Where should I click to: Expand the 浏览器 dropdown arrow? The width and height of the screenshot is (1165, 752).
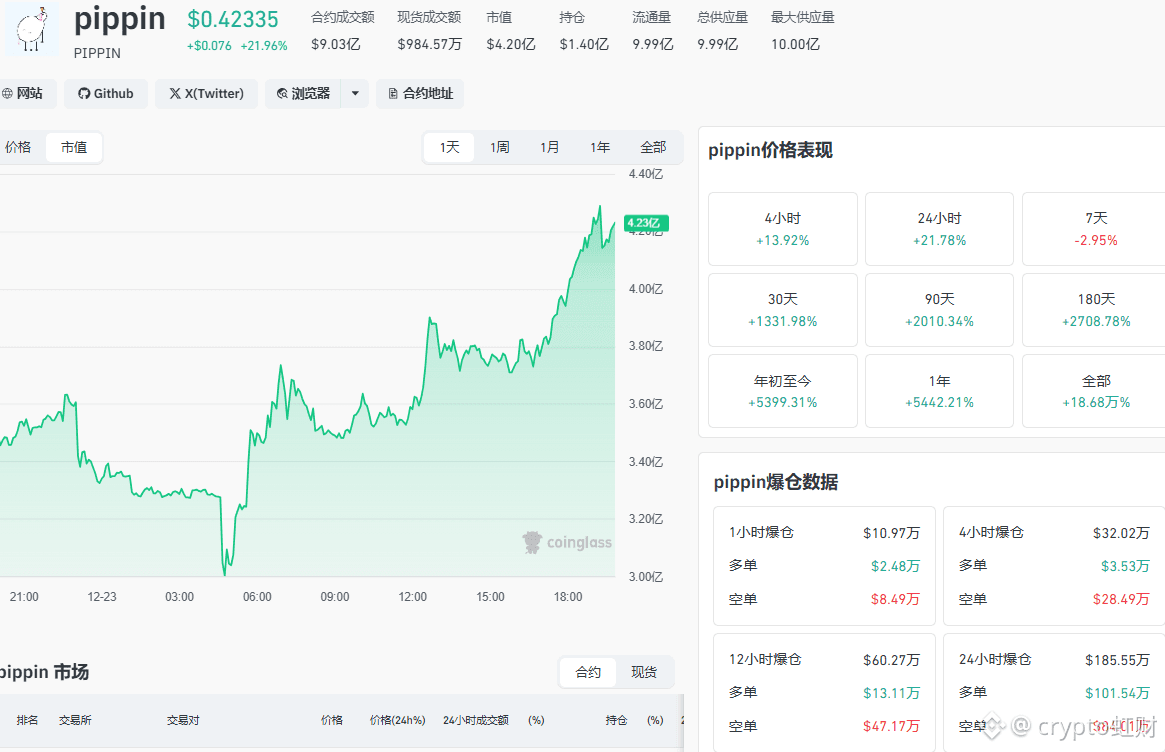pos(355,94)
